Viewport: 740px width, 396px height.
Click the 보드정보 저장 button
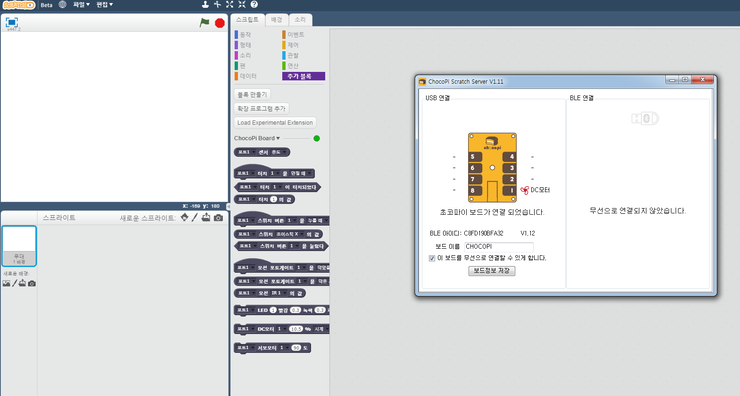[x=491, y=271]
